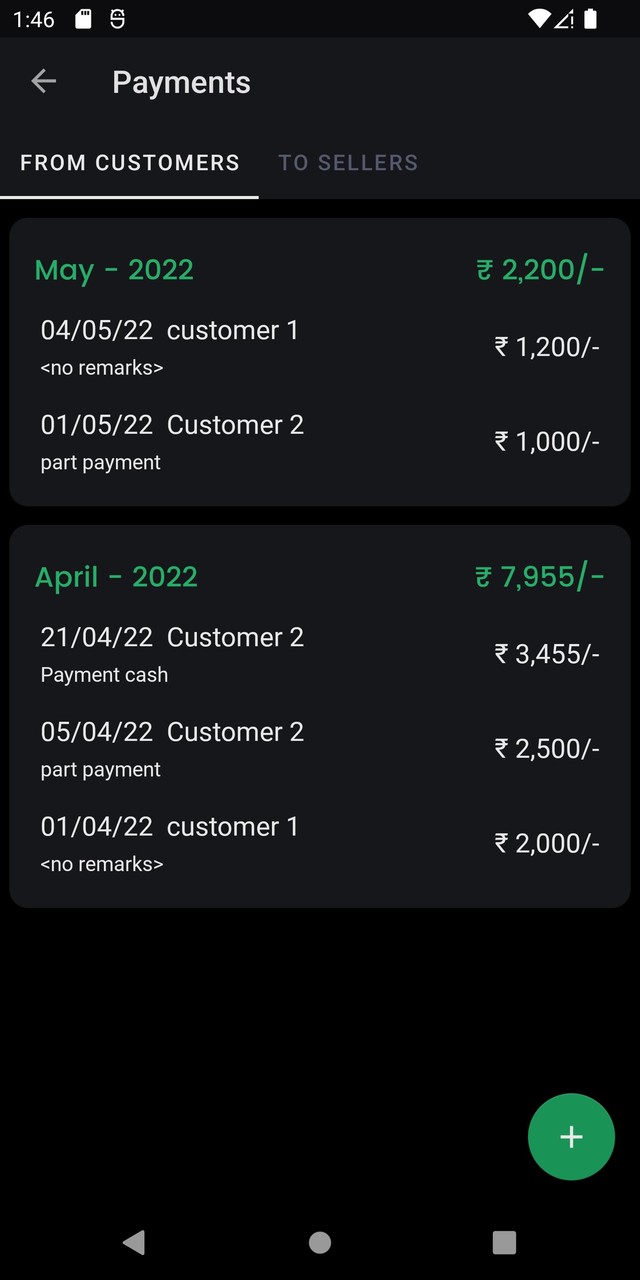Viewport: 640px width, 1280px height.
Task: Switch to the TO SELLERS tab
Action: tap(348, 162)
